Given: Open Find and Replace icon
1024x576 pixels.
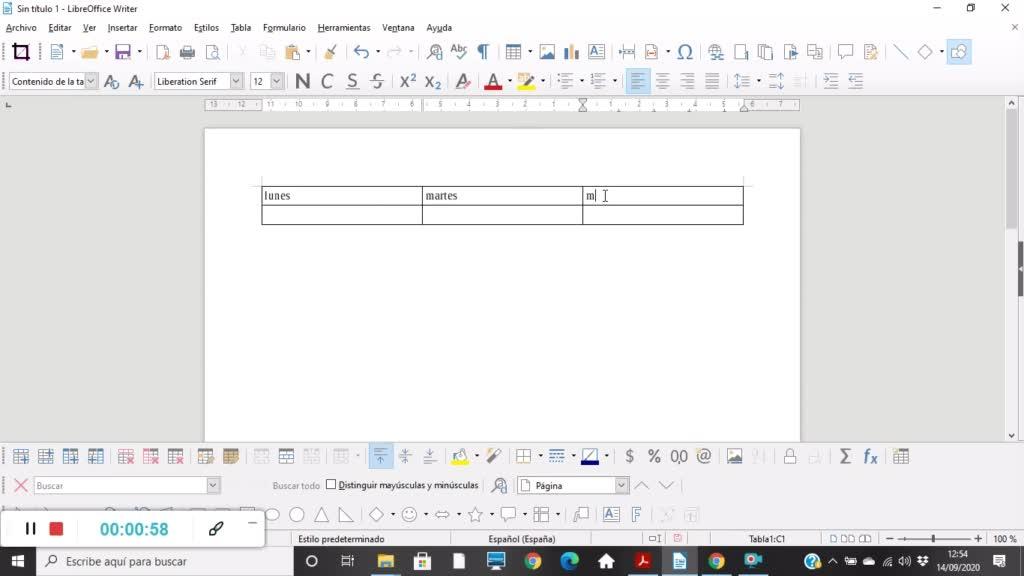Looking at the screenshot, I should (434, 52).
